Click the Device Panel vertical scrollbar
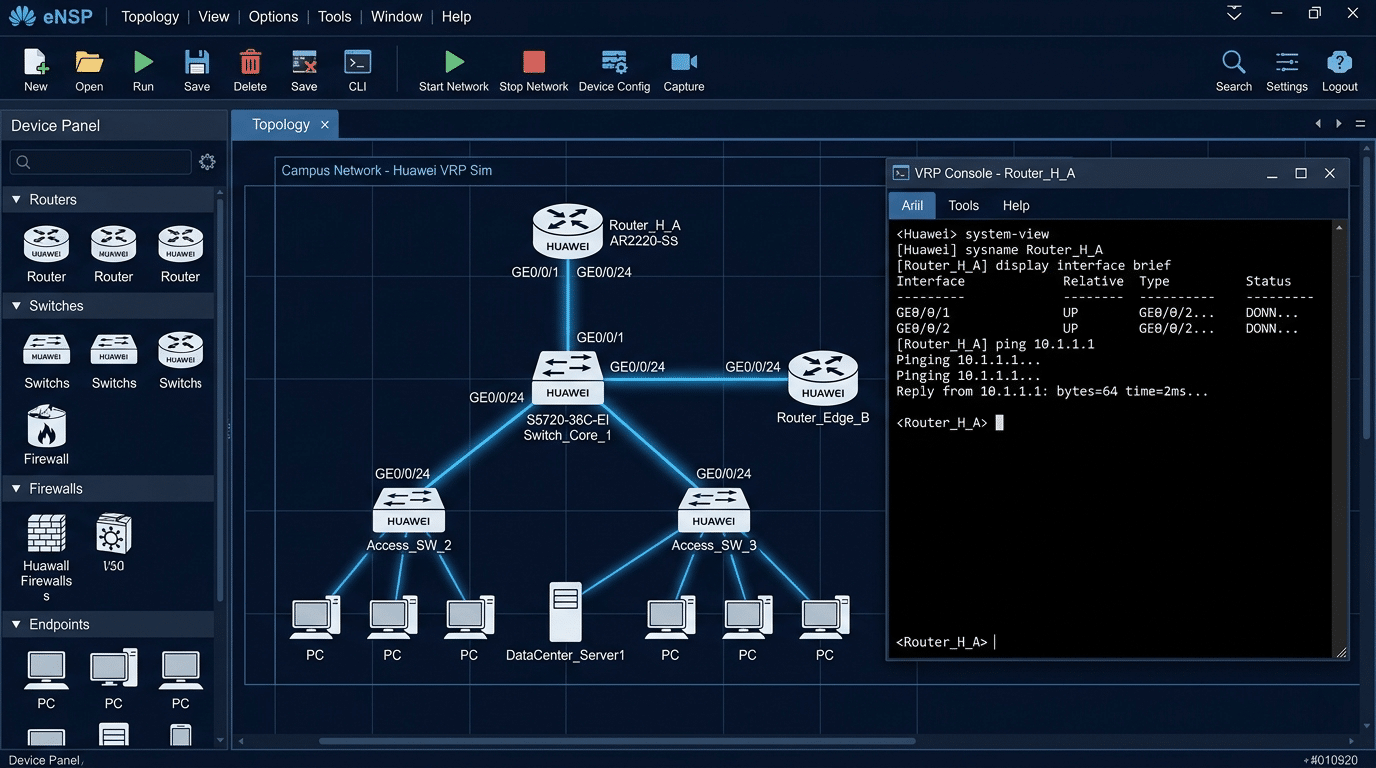1376x768 pixels. click(220, 400)
